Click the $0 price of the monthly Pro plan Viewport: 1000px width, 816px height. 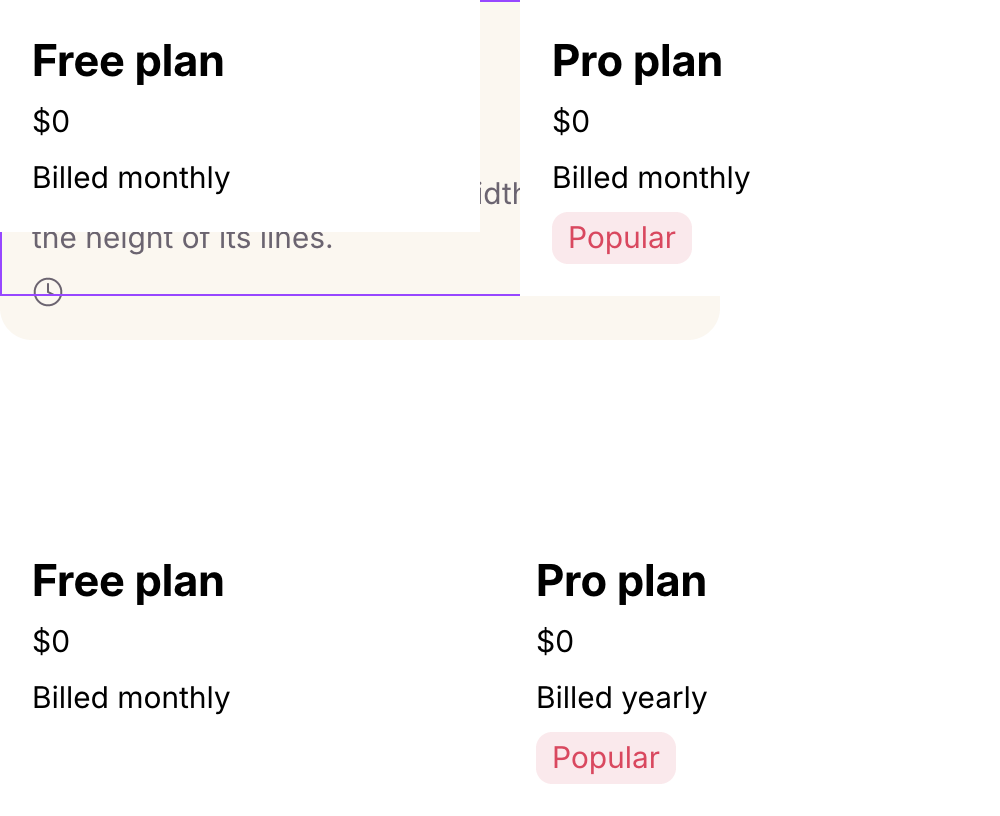tap(571, 121)
